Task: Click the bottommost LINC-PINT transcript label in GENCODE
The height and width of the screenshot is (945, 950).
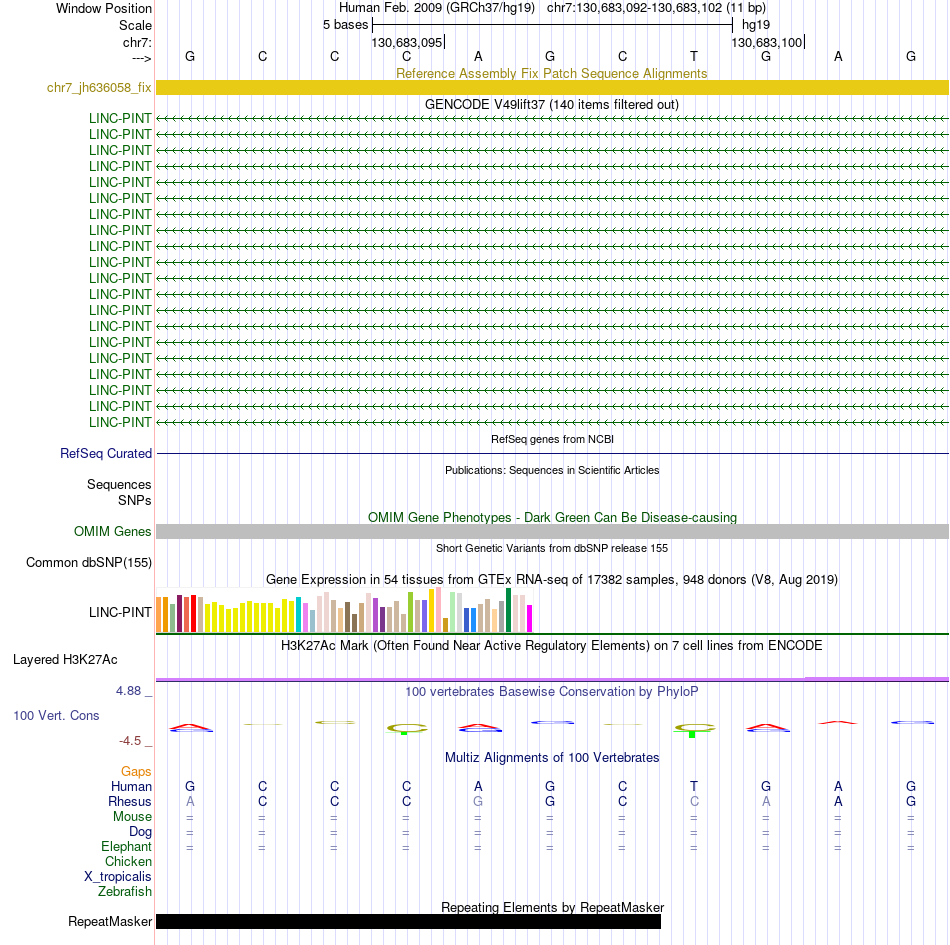Action: tap(120, 422)
